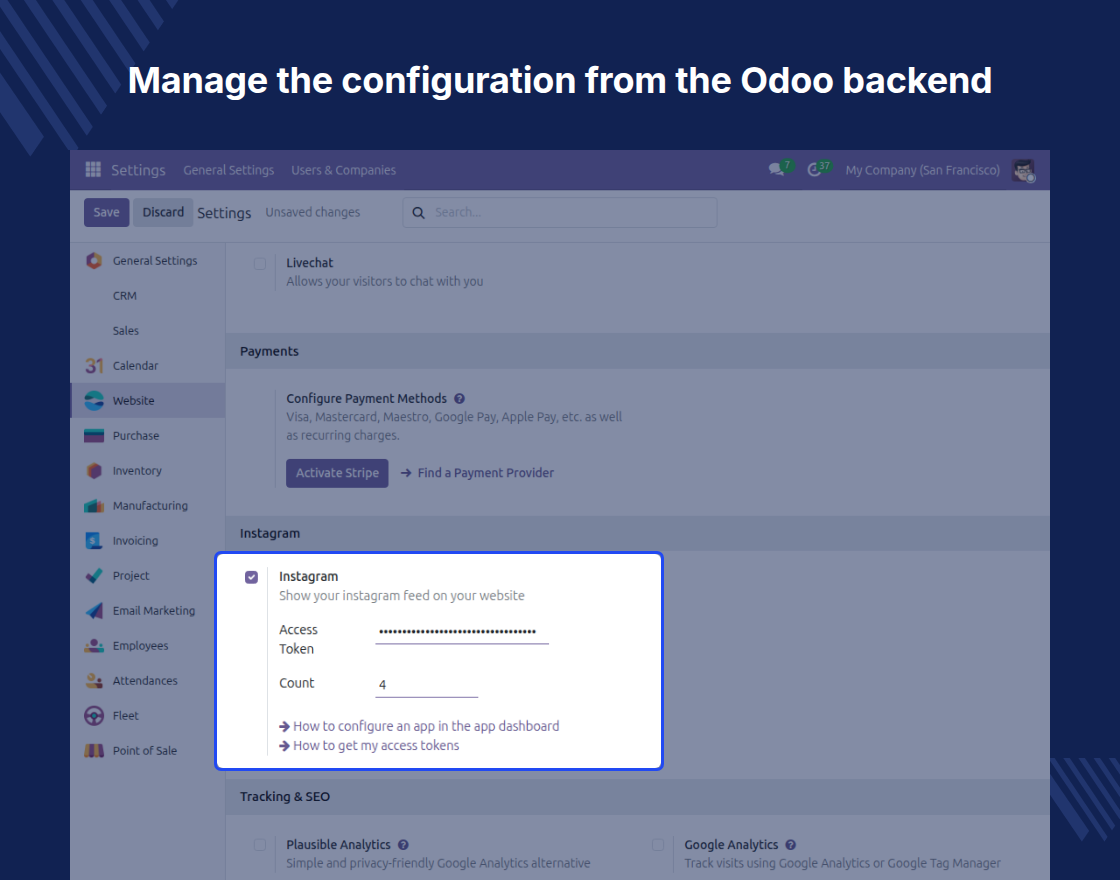Click the Attendances sidebar icon

[x=94, y=681]
